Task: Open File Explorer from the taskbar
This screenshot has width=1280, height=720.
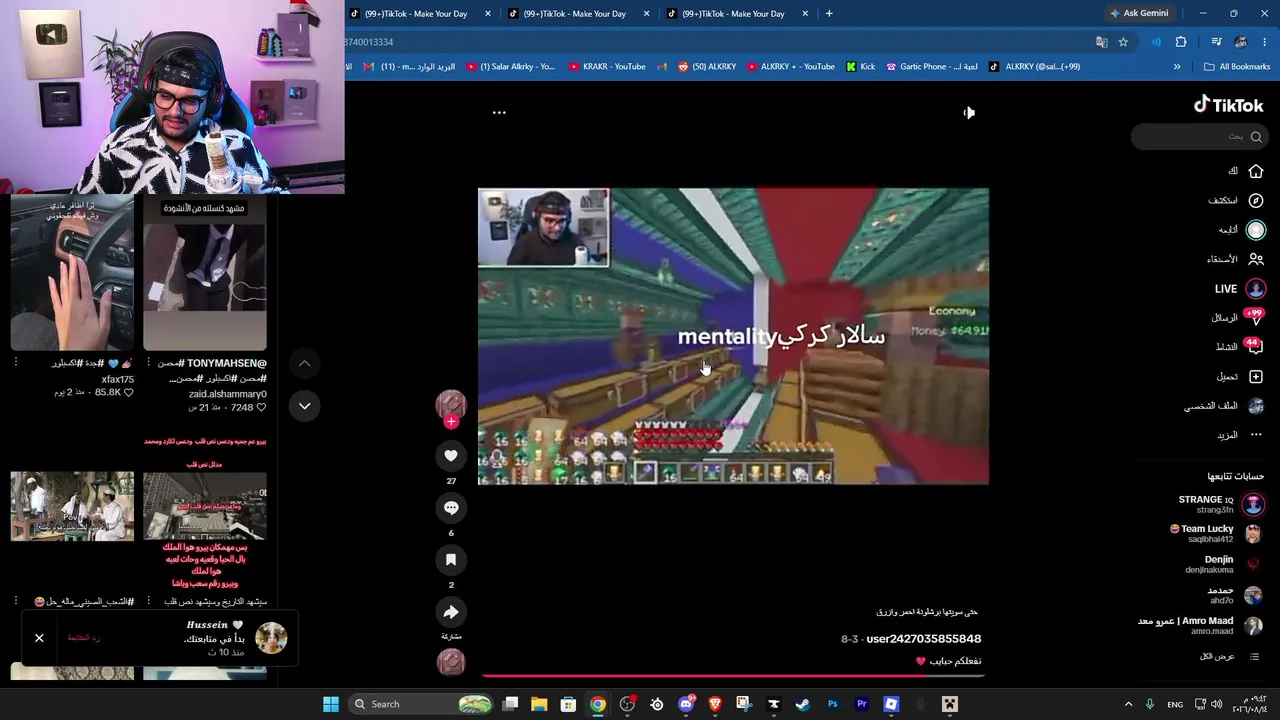Action: pos(539,704)
